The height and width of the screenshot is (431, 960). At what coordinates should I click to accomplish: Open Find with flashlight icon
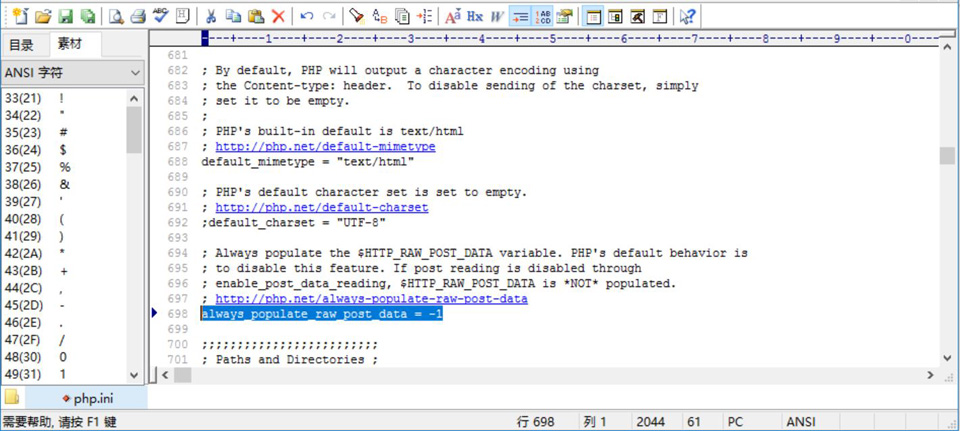pos(358,16)
